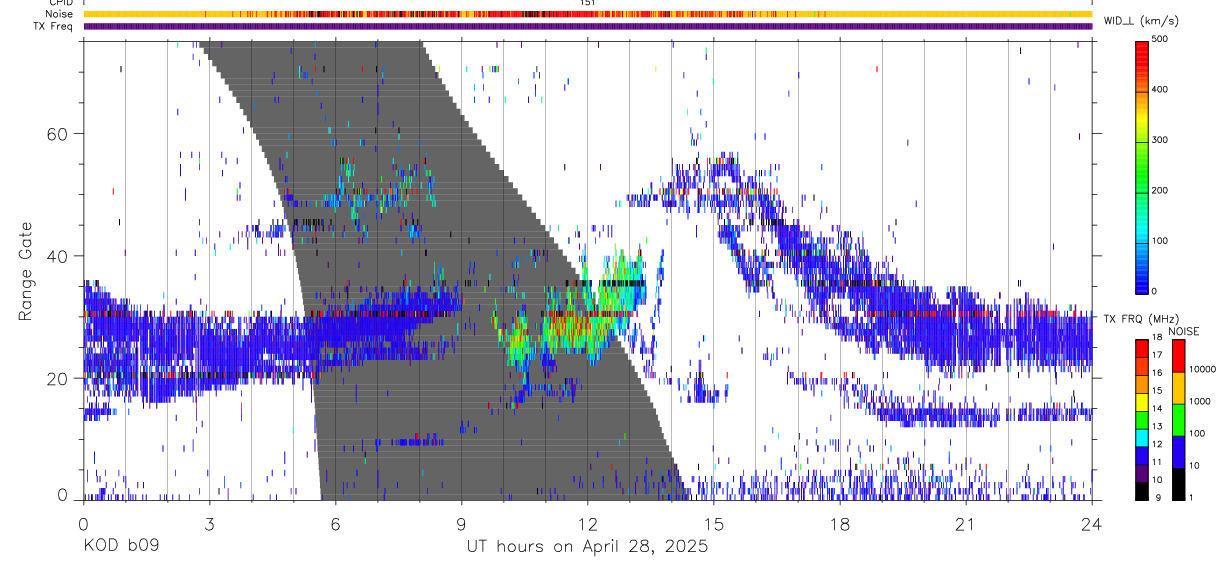
Task: Click the 15 UT hour tick label
Action: click(x=714, y=524)
